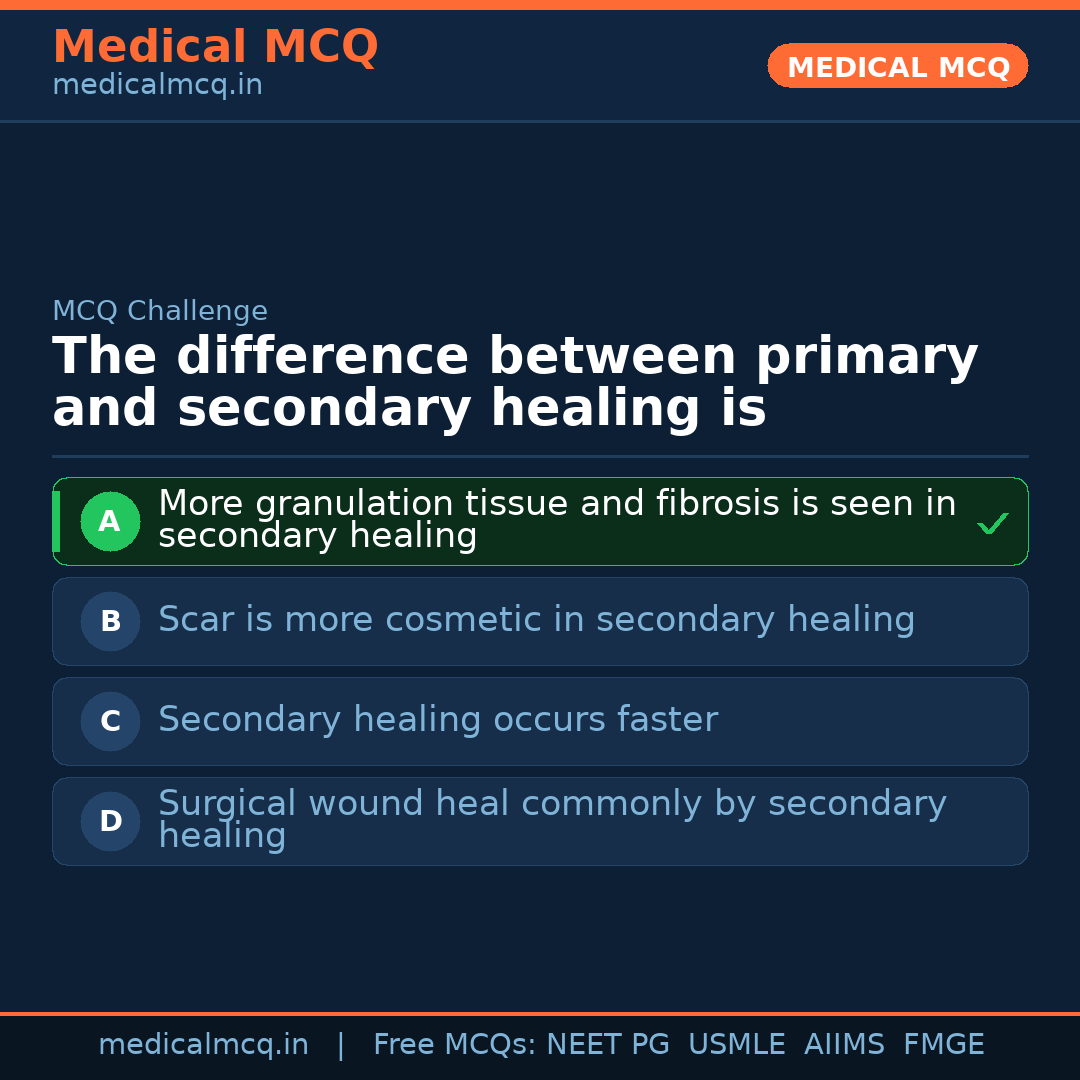The width and height of the screenshot is (1080, 1080).
Task: Open medicalmcq.in link in footer
Action: pyautogui.click(x=203, y=1045)
